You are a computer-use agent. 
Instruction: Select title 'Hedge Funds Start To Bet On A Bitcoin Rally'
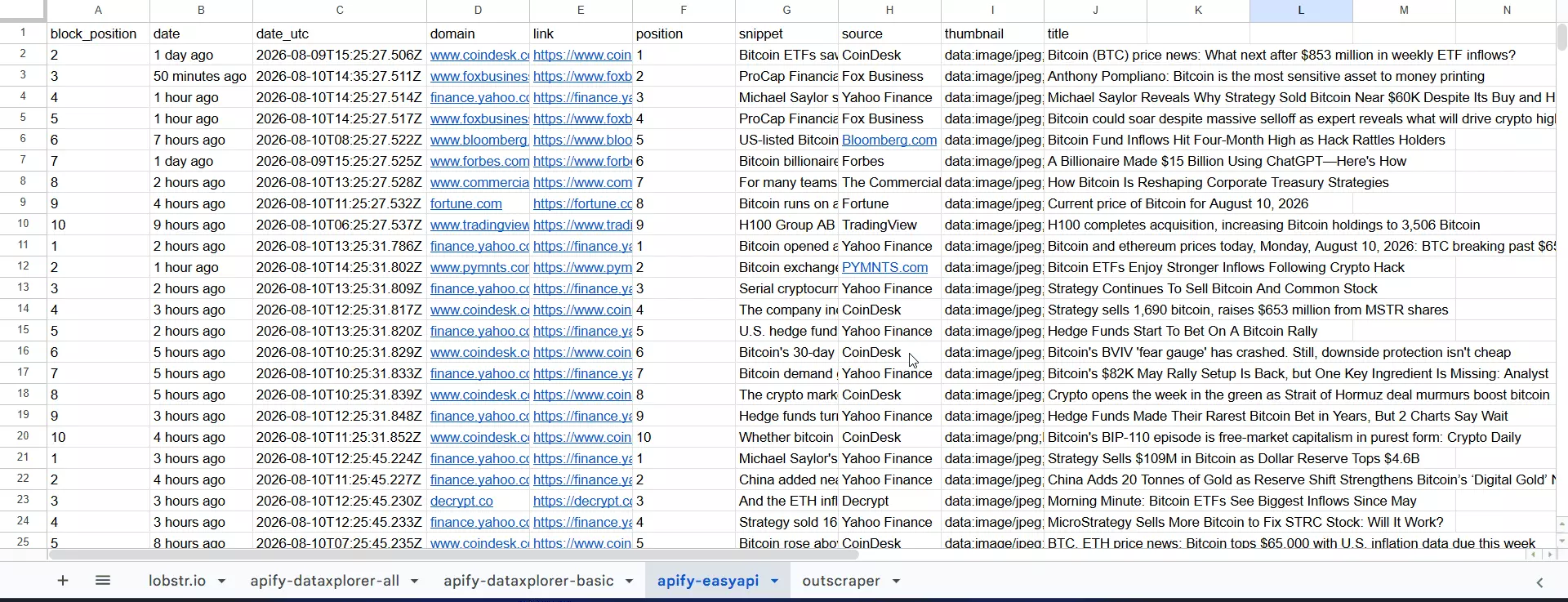(1183, 331)
